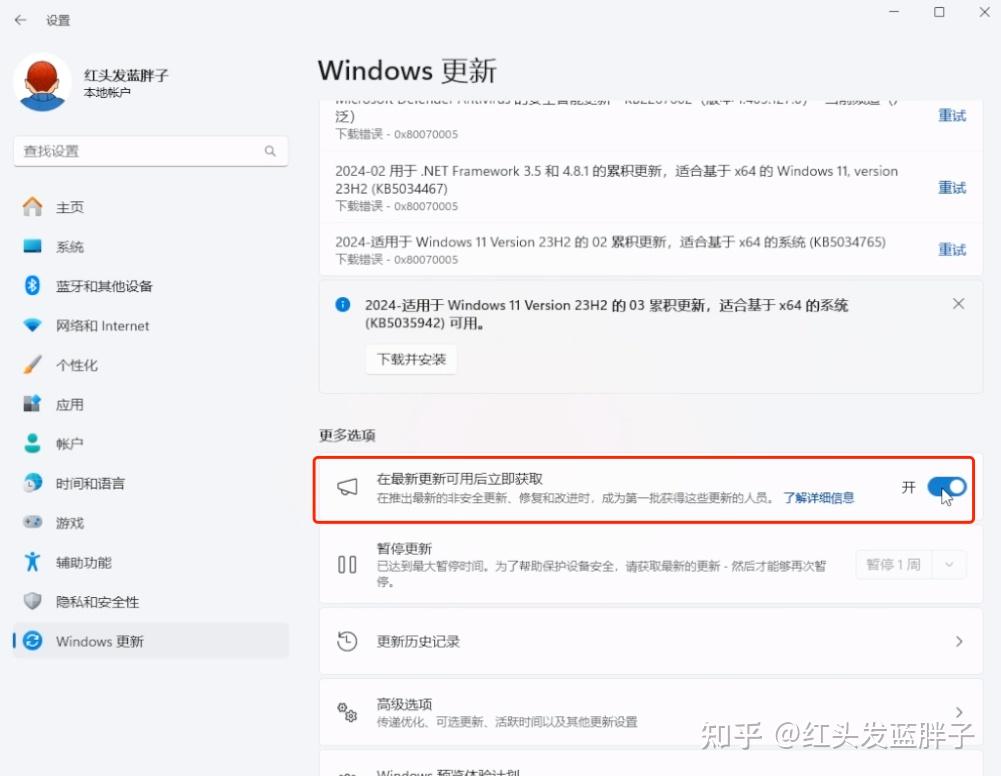Click the history clock icon for 更新历史记录

pyautogui.click(x=347, y=641)
